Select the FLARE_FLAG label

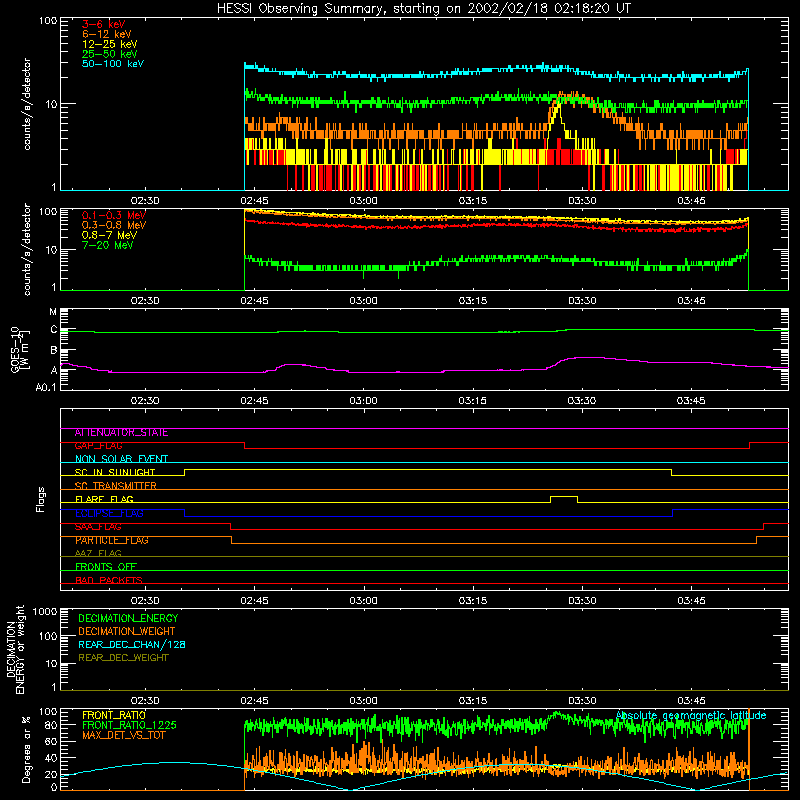point(104,499)
